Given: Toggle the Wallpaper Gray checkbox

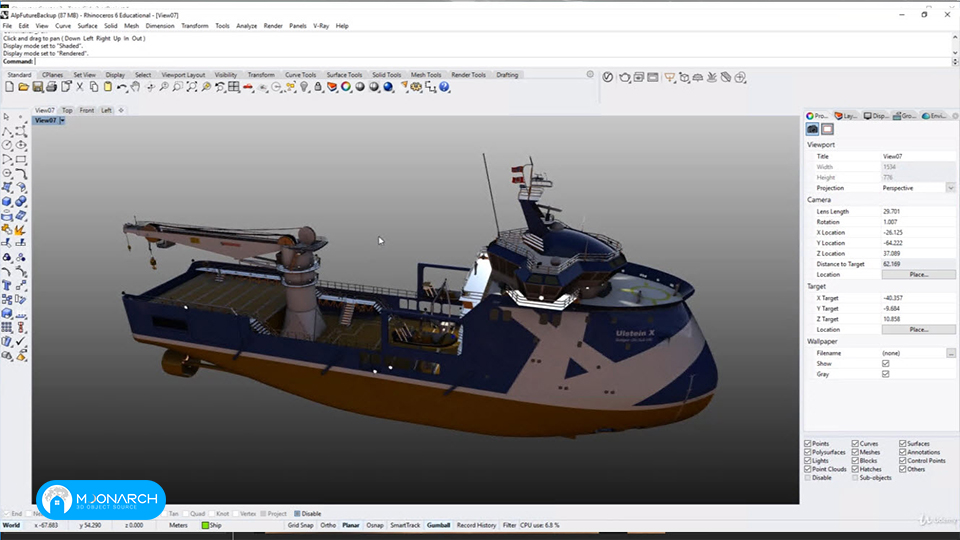Looking at the screenshot, I should 885,374.
